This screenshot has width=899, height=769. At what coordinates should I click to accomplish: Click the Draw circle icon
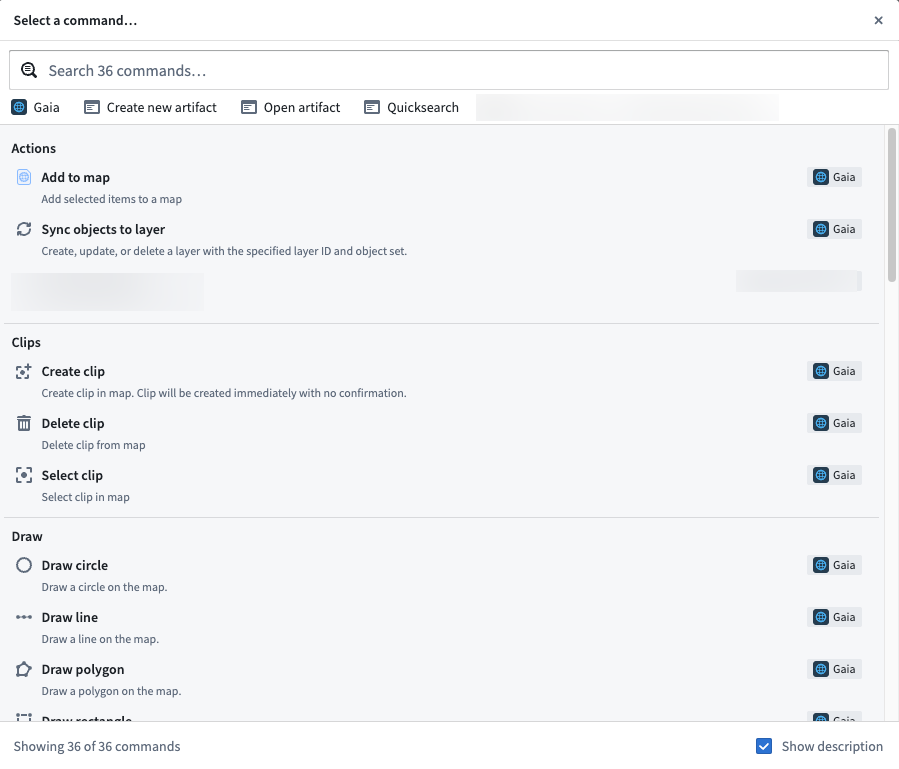(x=24, y=565)
